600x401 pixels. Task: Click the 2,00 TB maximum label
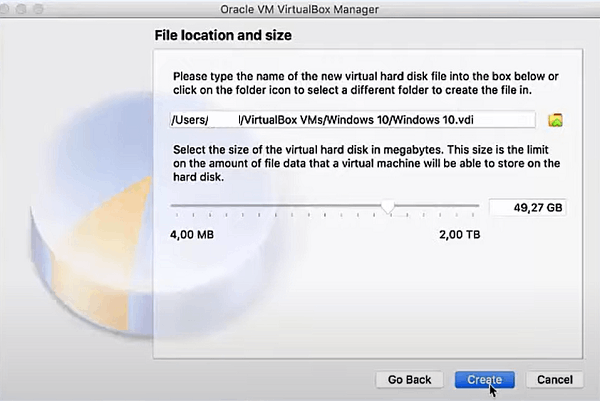tap(459, 235)
